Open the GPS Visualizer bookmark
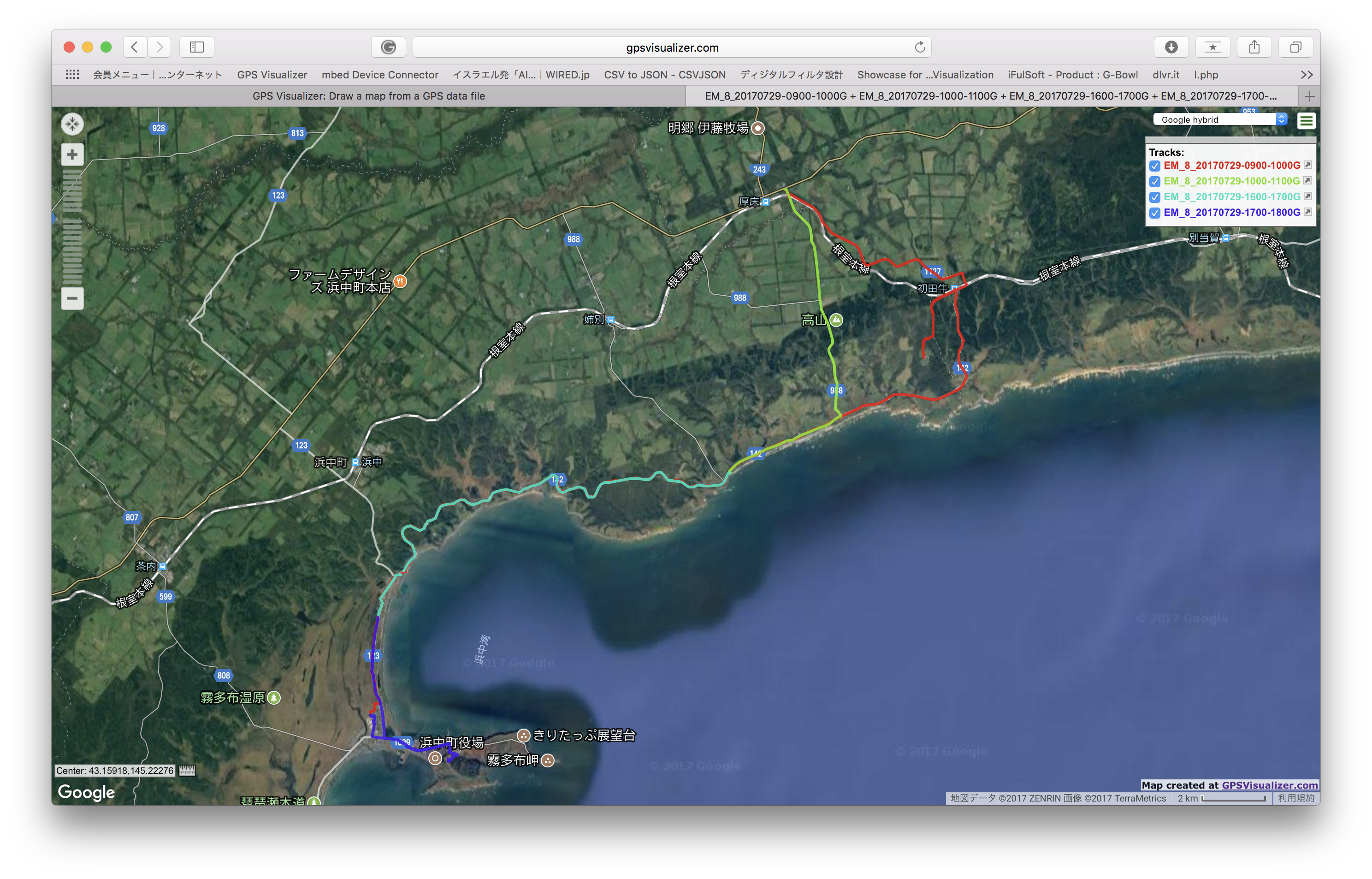 tap(272, 75)
